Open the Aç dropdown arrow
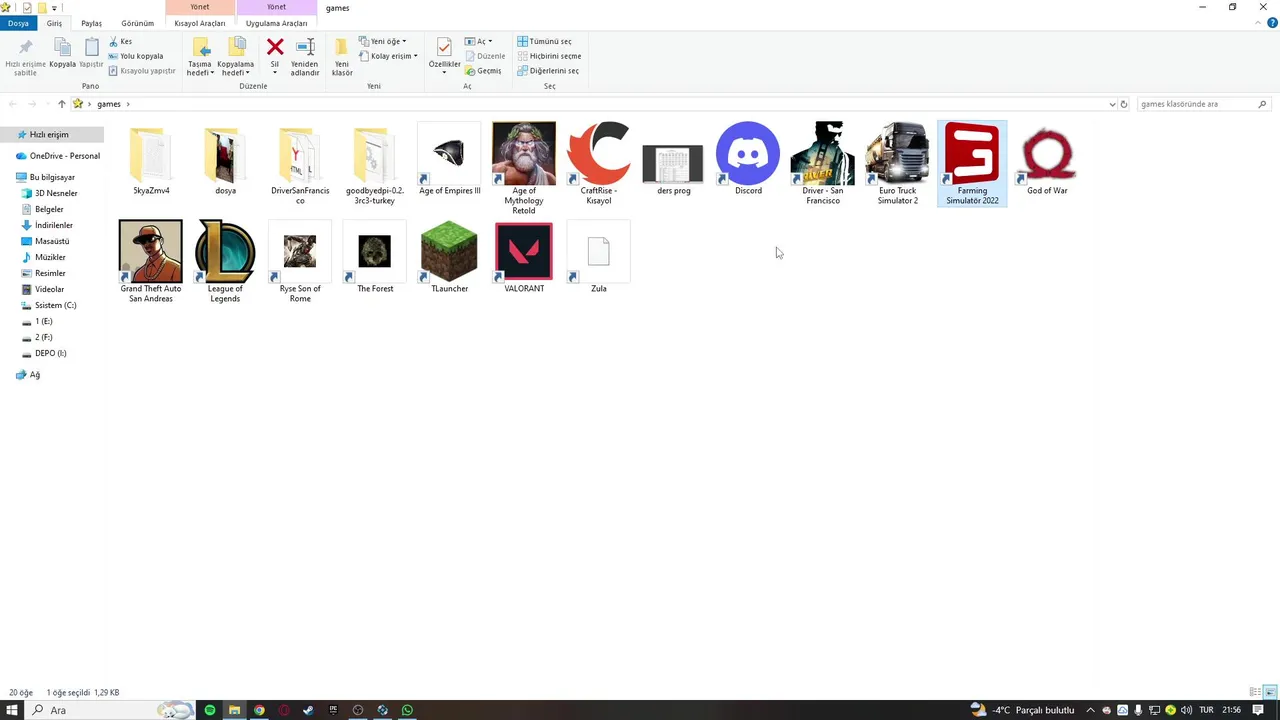1280x720 pixels. [x=491, y=41]
